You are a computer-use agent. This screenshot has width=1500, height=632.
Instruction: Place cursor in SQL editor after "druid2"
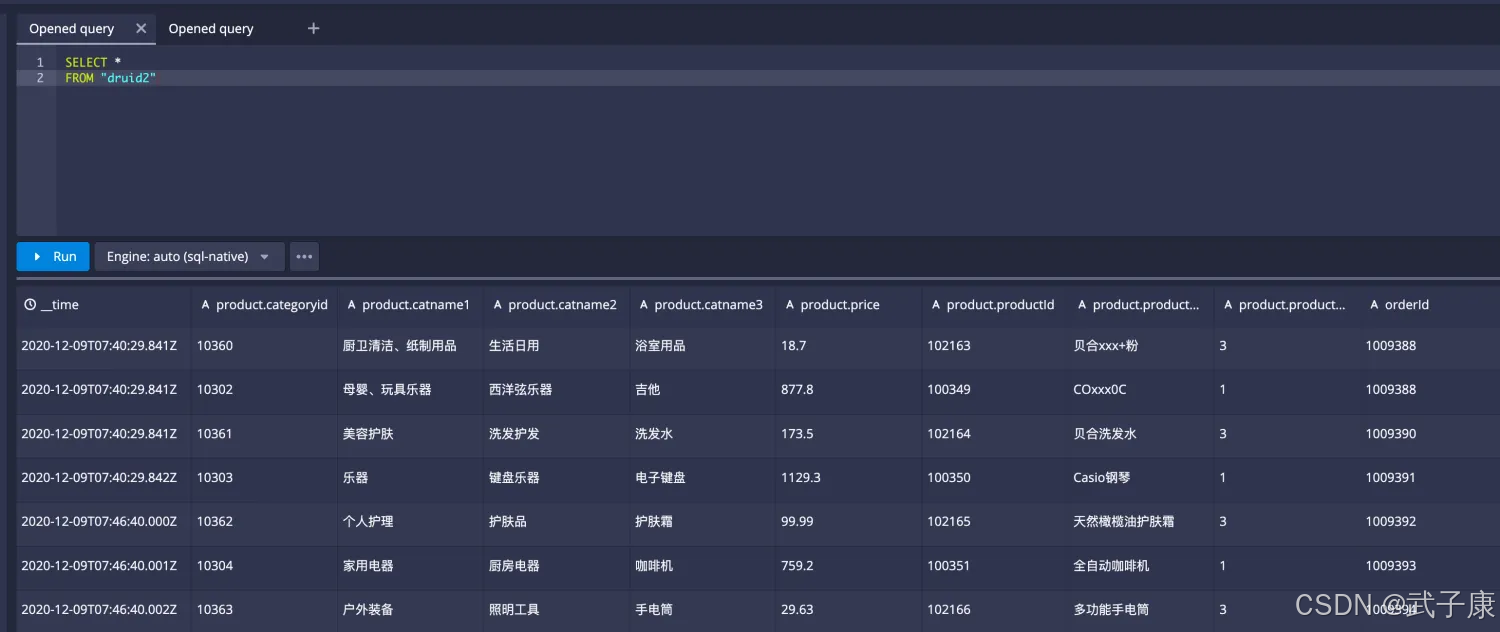pyautogui.click(x=158, y=78)
